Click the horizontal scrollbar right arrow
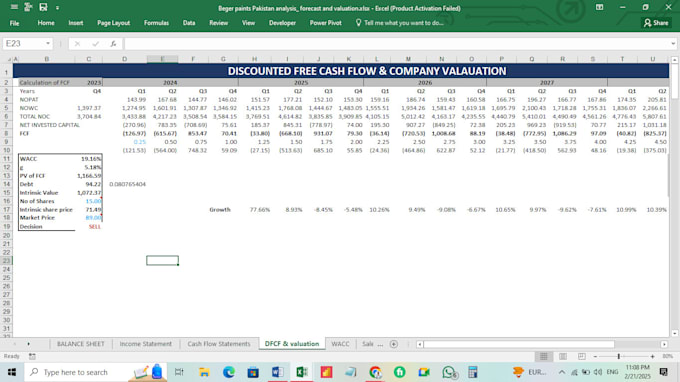This screenshot has width=680, height=382. 664,344
